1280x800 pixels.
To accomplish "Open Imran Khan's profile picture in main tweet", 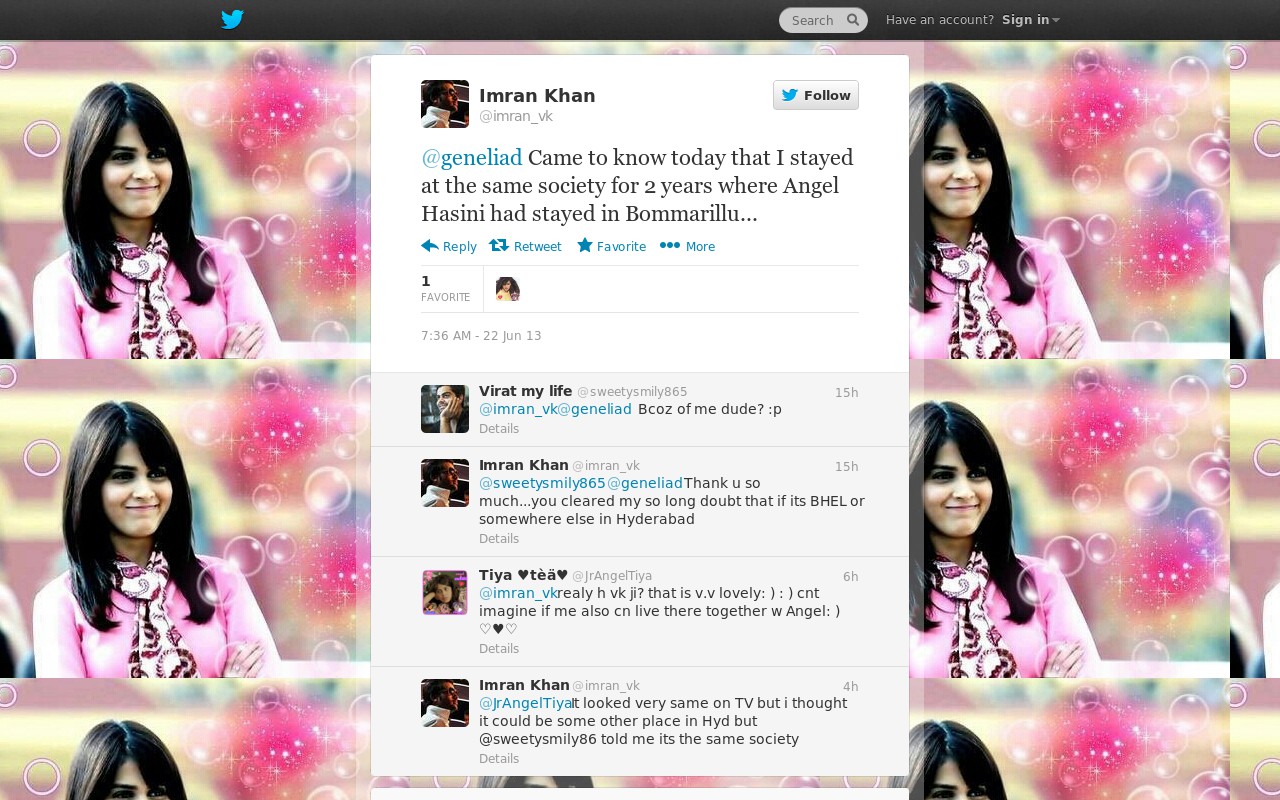I will coord(445,104).
